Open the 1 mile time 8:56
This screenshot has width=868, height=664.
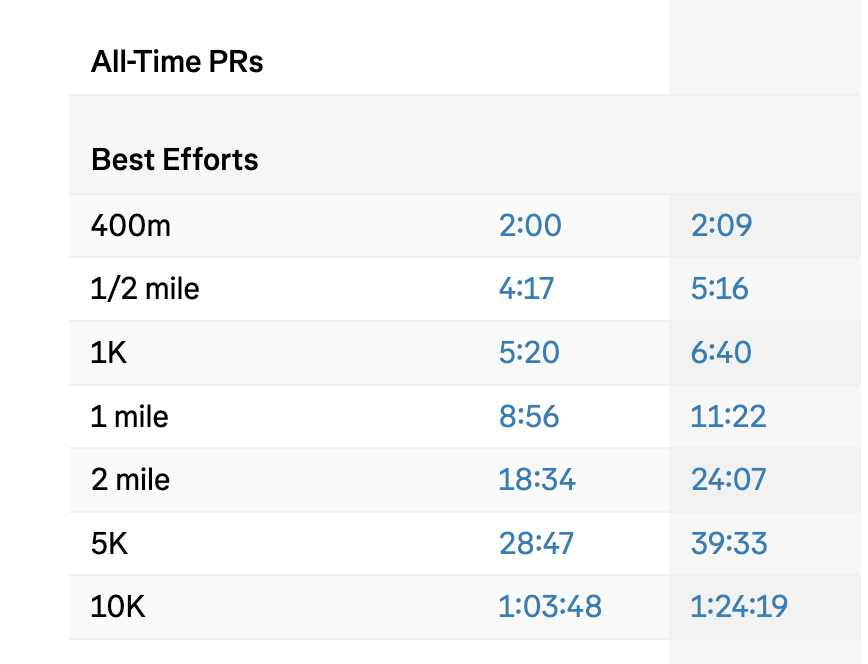[529, 416]
